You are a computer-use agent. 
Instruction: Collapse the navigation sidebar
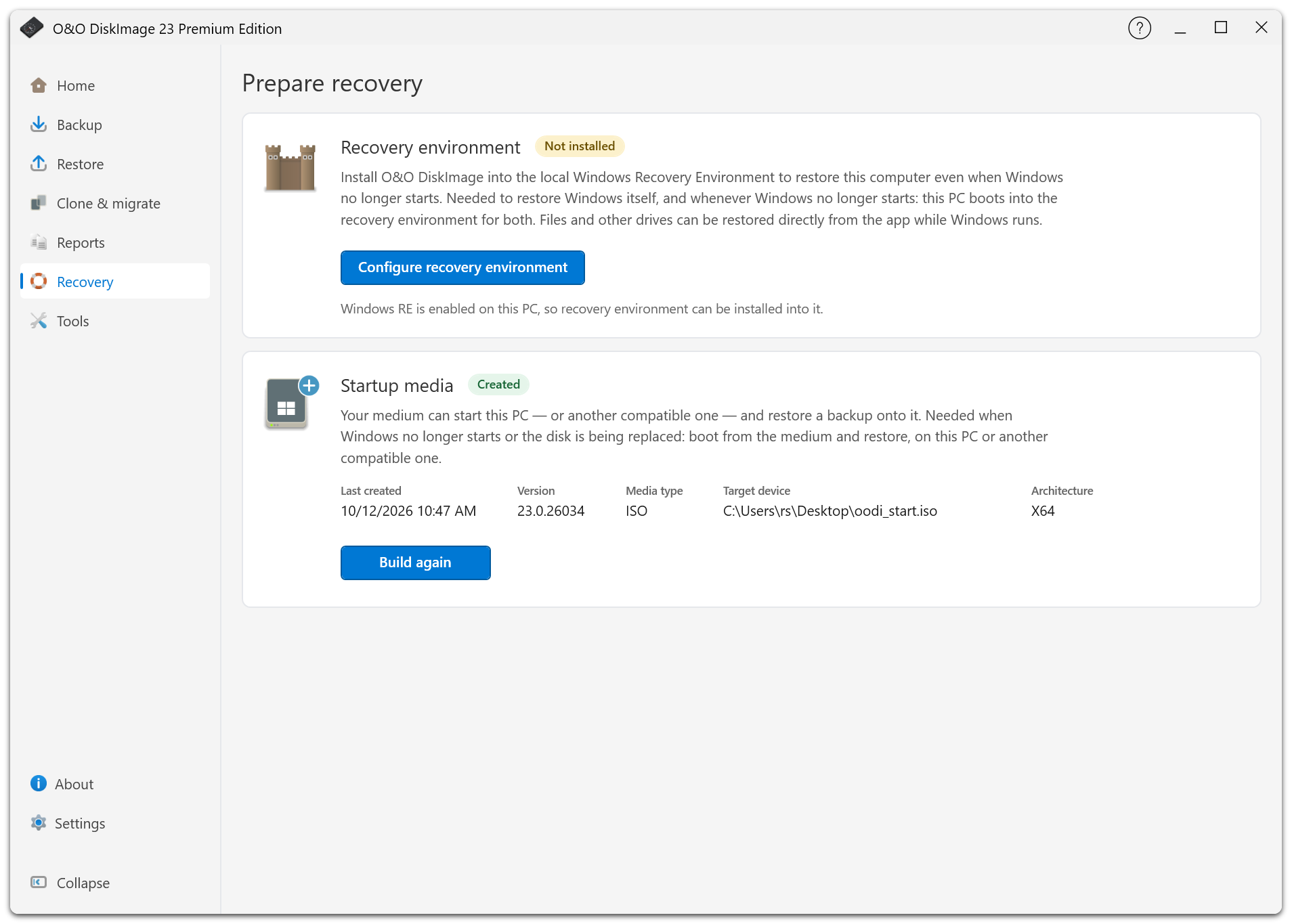[x=115, y=883]
